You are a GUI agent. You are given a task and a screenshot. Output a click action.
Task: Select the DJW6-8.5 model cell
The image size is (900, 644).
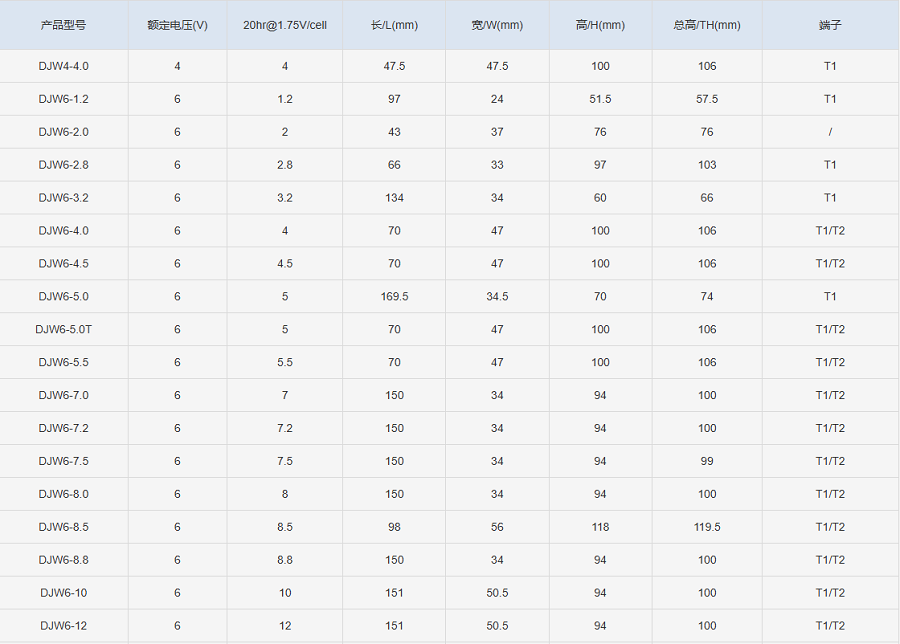[63, 527]
